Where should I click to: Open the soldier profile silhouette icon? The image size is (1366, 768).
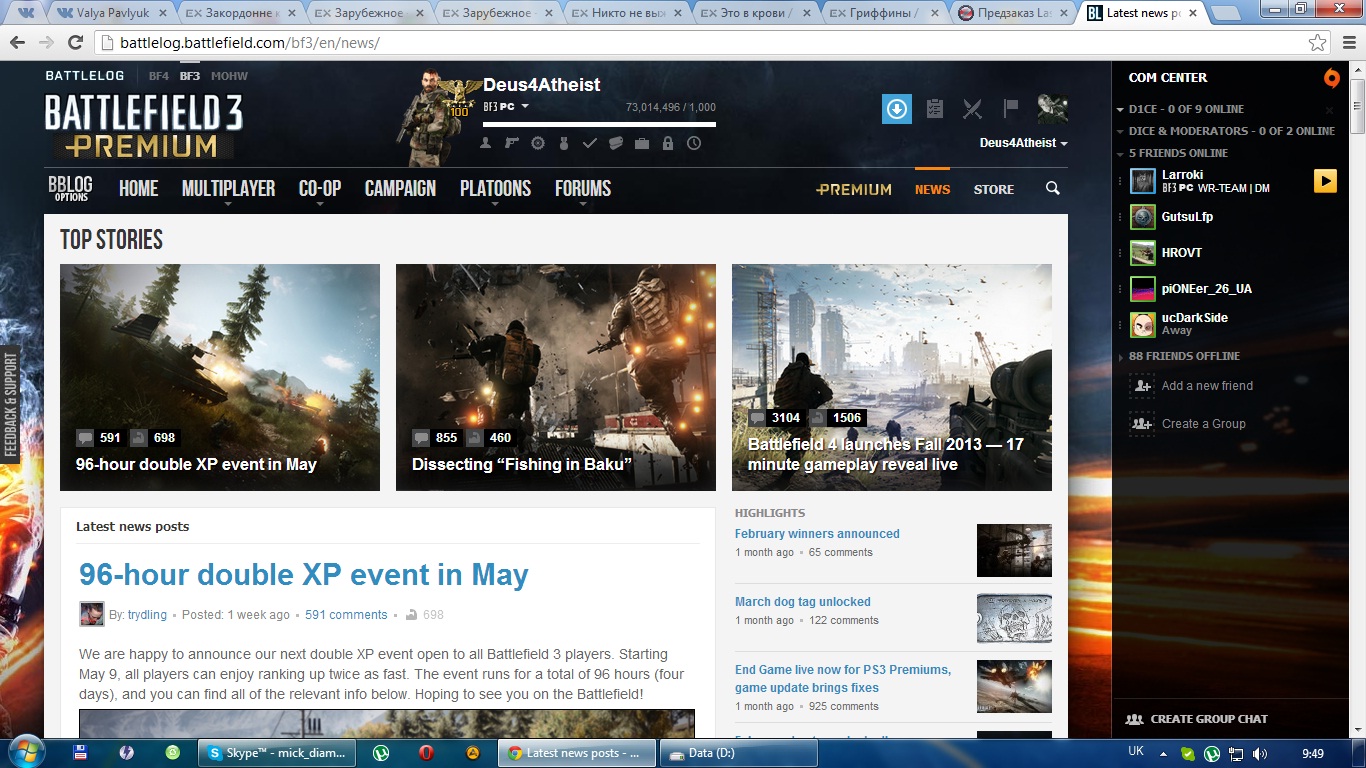486,144
